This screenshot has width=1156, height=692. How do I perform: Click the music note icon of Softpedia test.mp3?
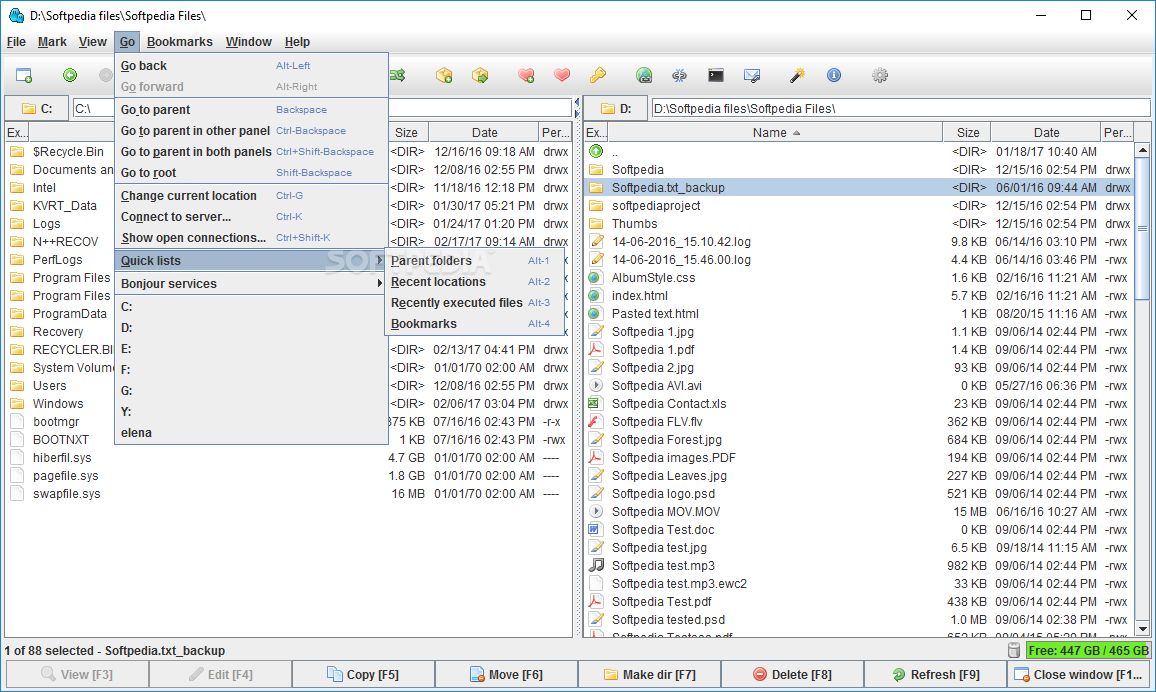[x=596, y=565]
